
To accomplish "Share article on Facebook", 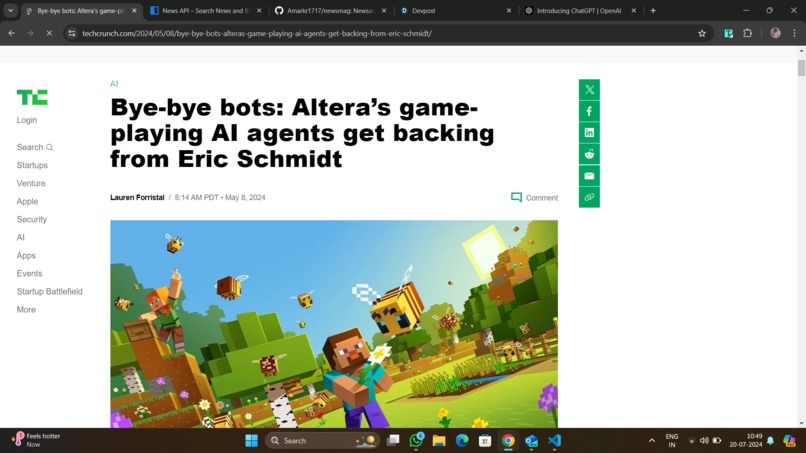I will point(589,112).
